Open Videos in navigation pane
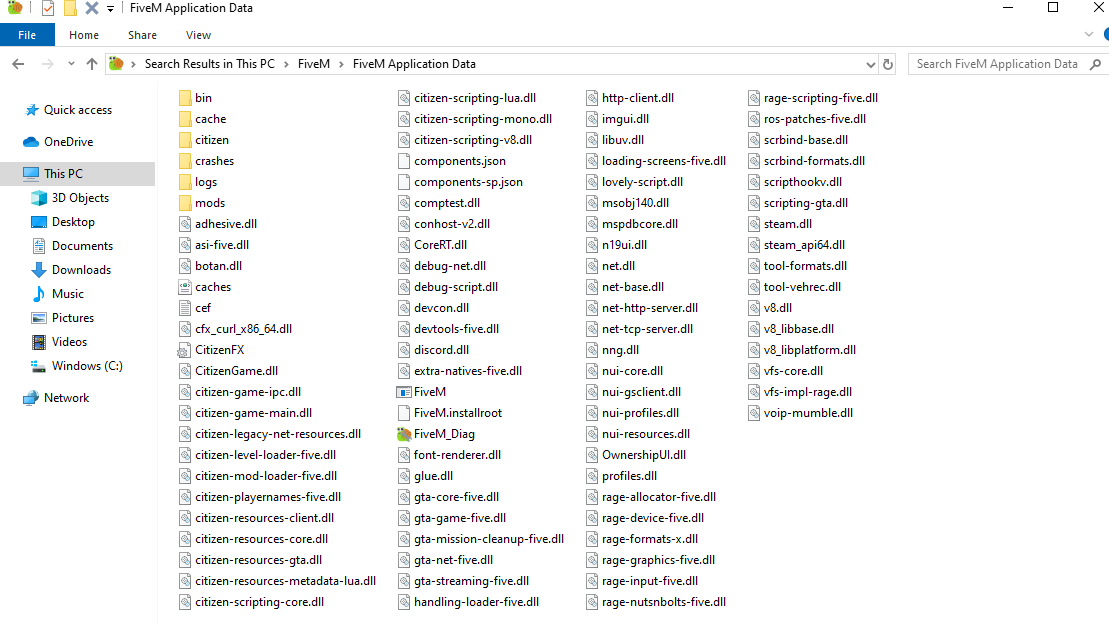Image resolution: width=1109 pixels, height=625 pixels. coord(69,342)
